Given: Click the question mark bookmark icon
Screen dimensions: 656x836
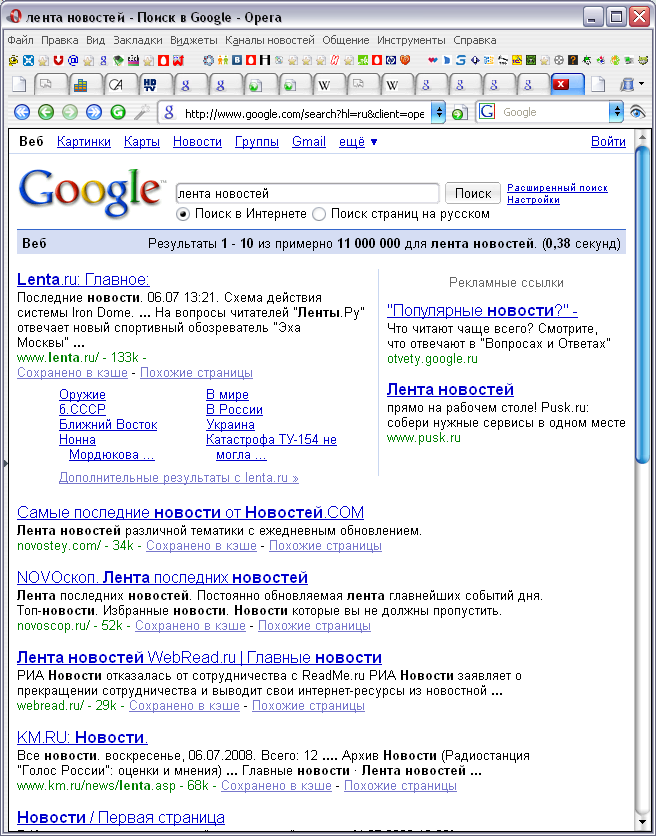Looking at the screenshot, I should point(573,60).
